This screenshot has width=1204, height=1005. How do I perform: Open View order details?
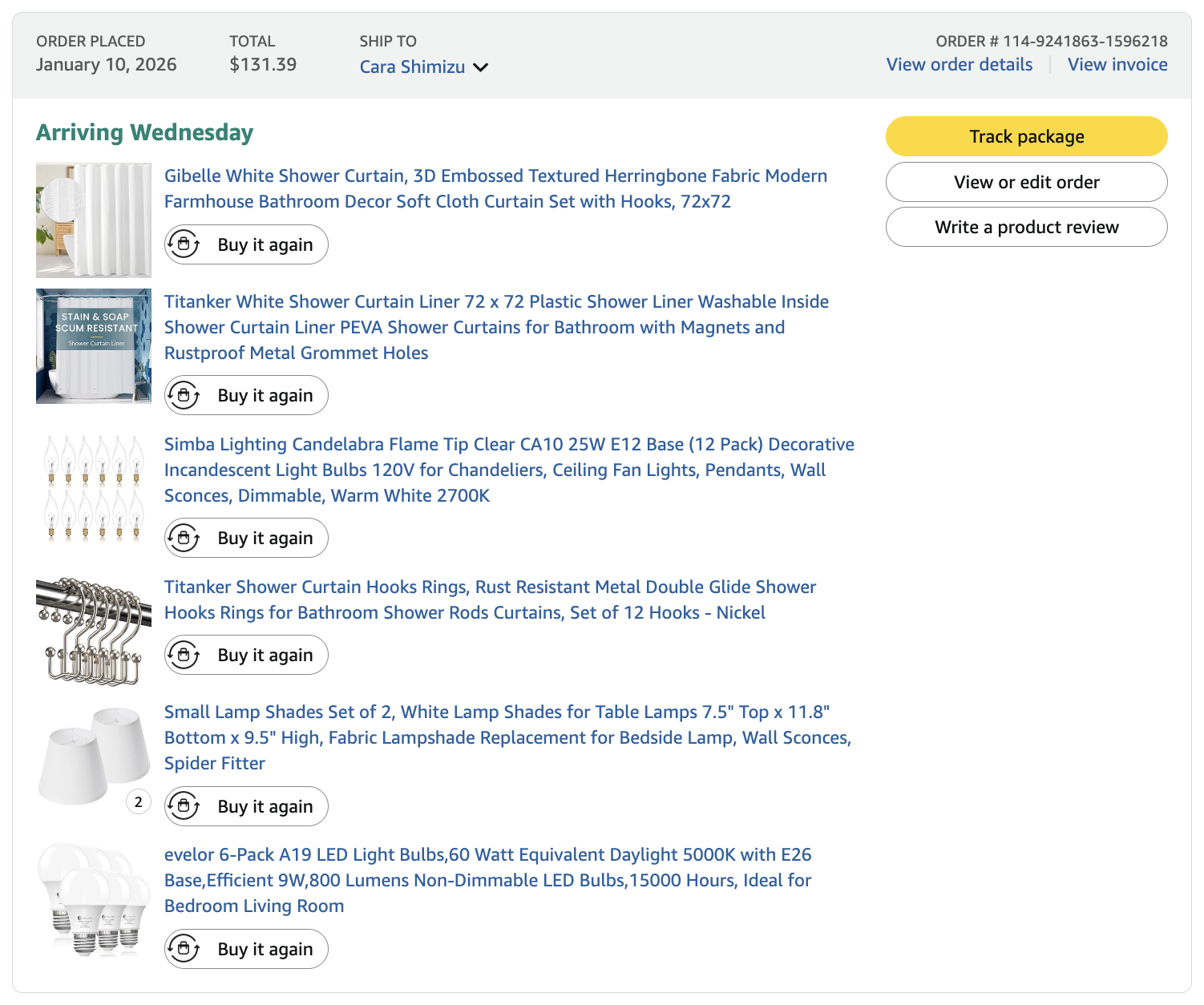coord(959,65)
